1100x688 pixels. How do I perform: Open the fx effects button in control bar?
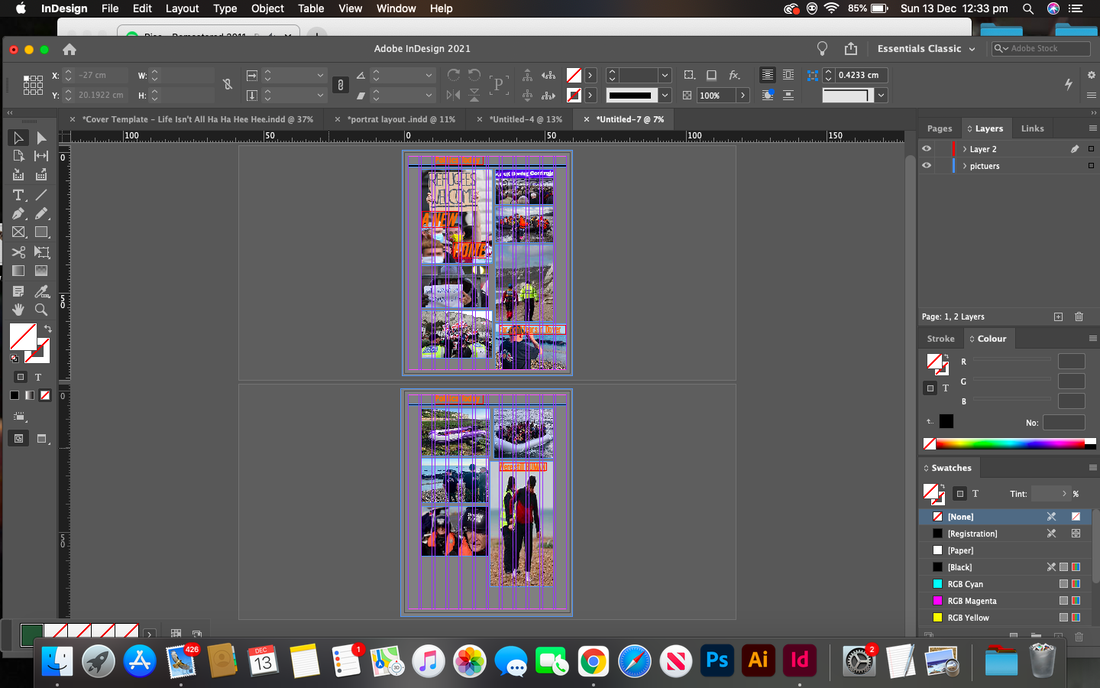(x=734, y=75)
